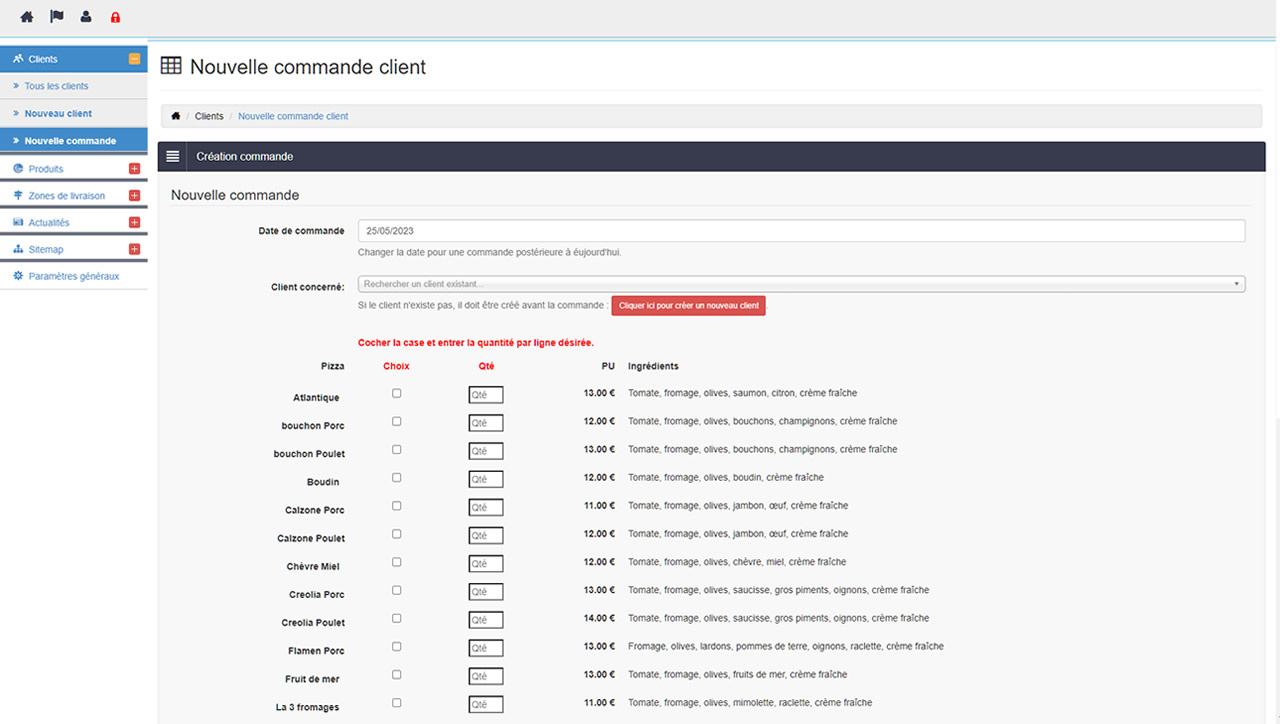Click the gear icon for Paramètres généraux
The image size is (1280, 724).
coord(18,276)
